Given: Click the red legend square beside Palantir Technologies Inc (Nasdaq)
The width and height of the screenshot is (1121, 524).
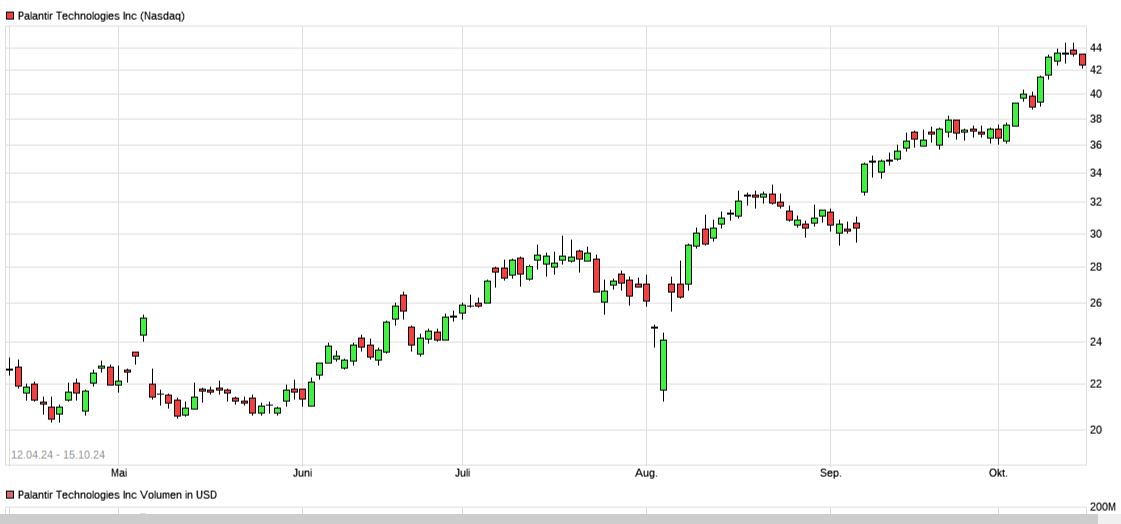Looking at the screenshot, I should [x=10, y=16].
